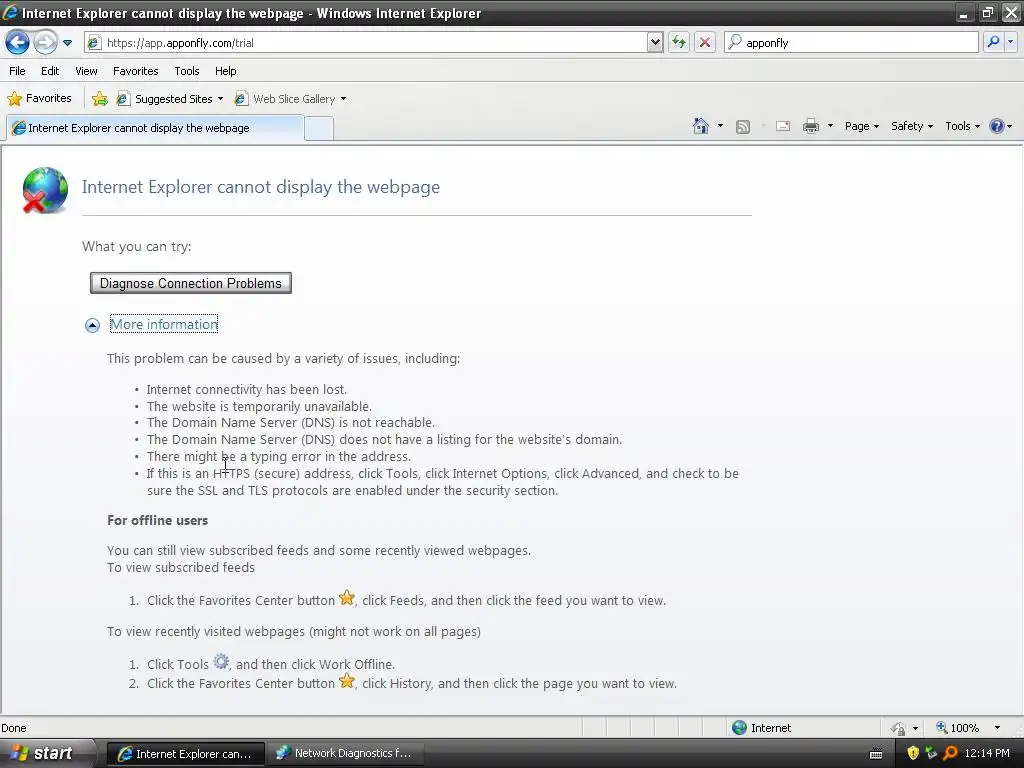The width and height of the screenshot is (1024, 768).
Task: Select the 'cannot display the webpage' tab
Action: point(155,128)
